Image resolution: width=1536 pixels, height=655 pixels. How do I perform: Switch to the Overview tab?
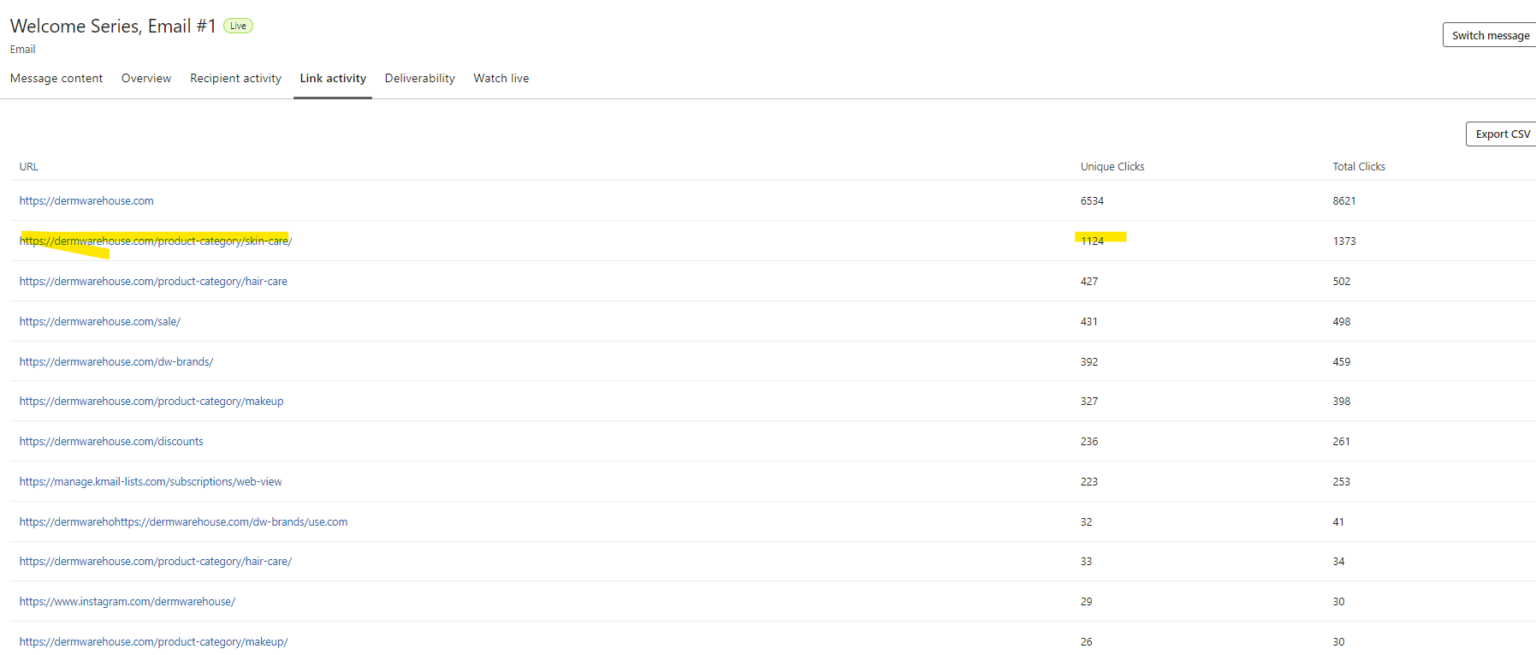(x=146, y=78)
